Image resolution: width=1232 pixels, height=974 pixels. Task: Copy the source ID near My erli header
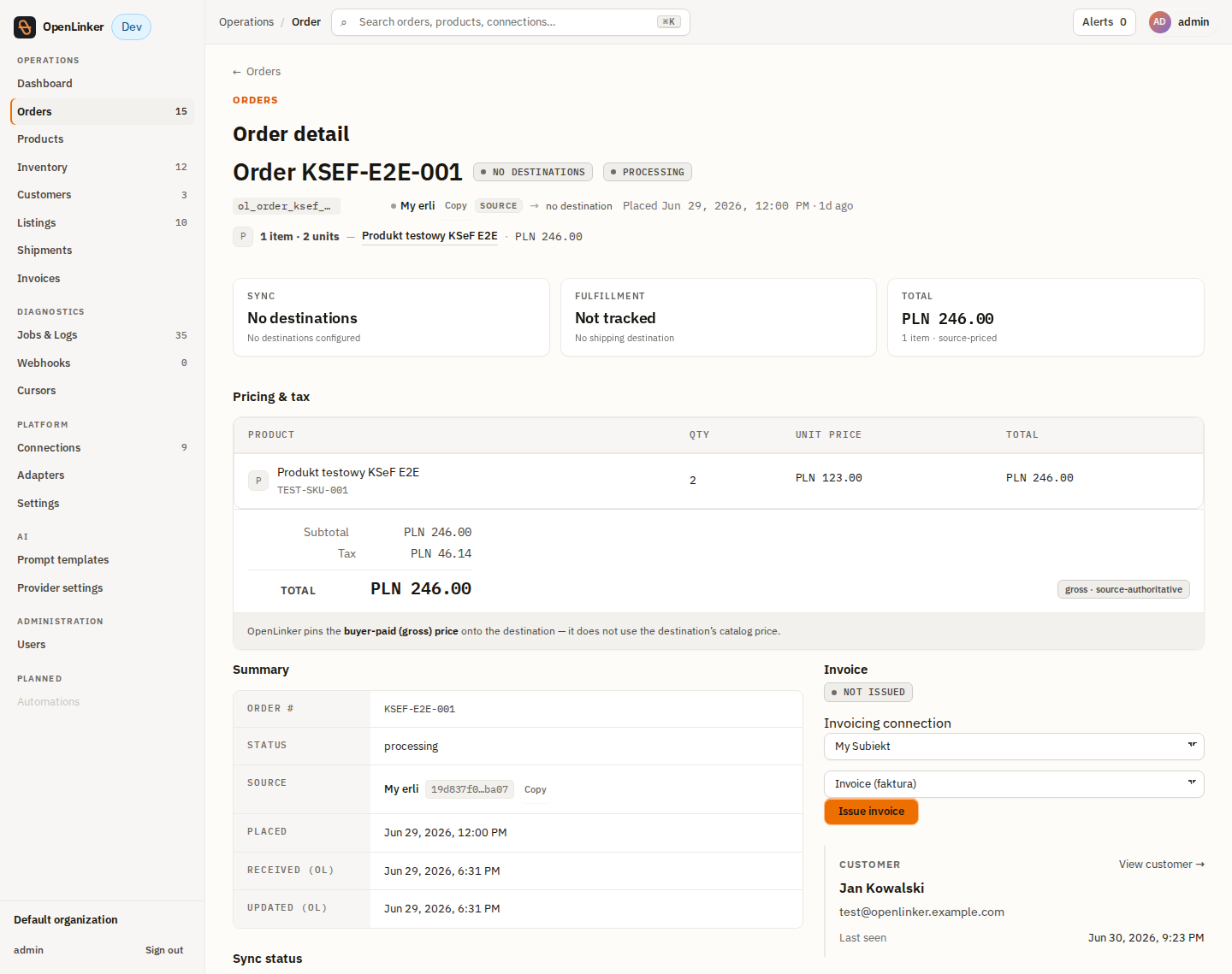pos(455,206)
